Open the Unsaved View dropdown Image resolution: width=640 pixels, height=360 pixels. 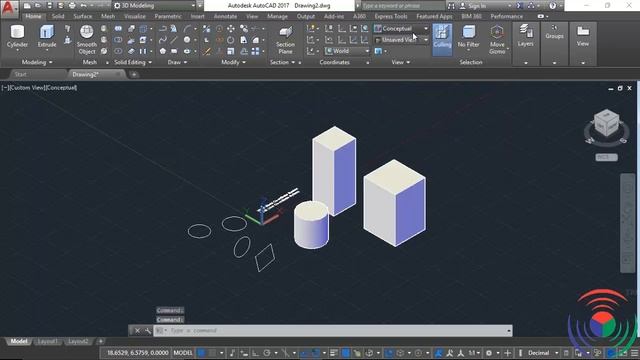click(x=401, y=40)
